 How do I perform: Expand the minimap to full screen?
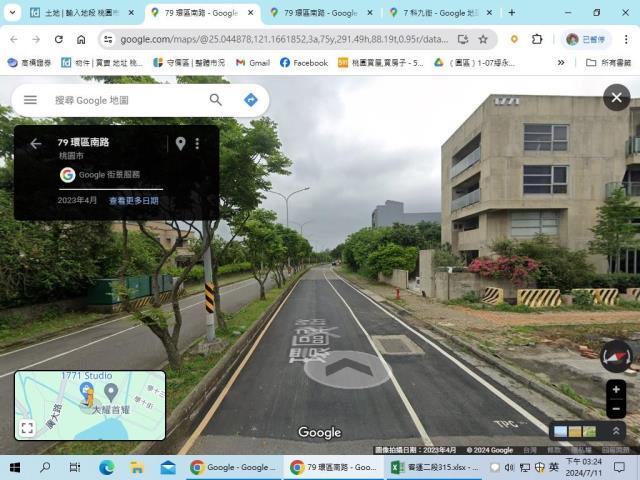point(27,428)
